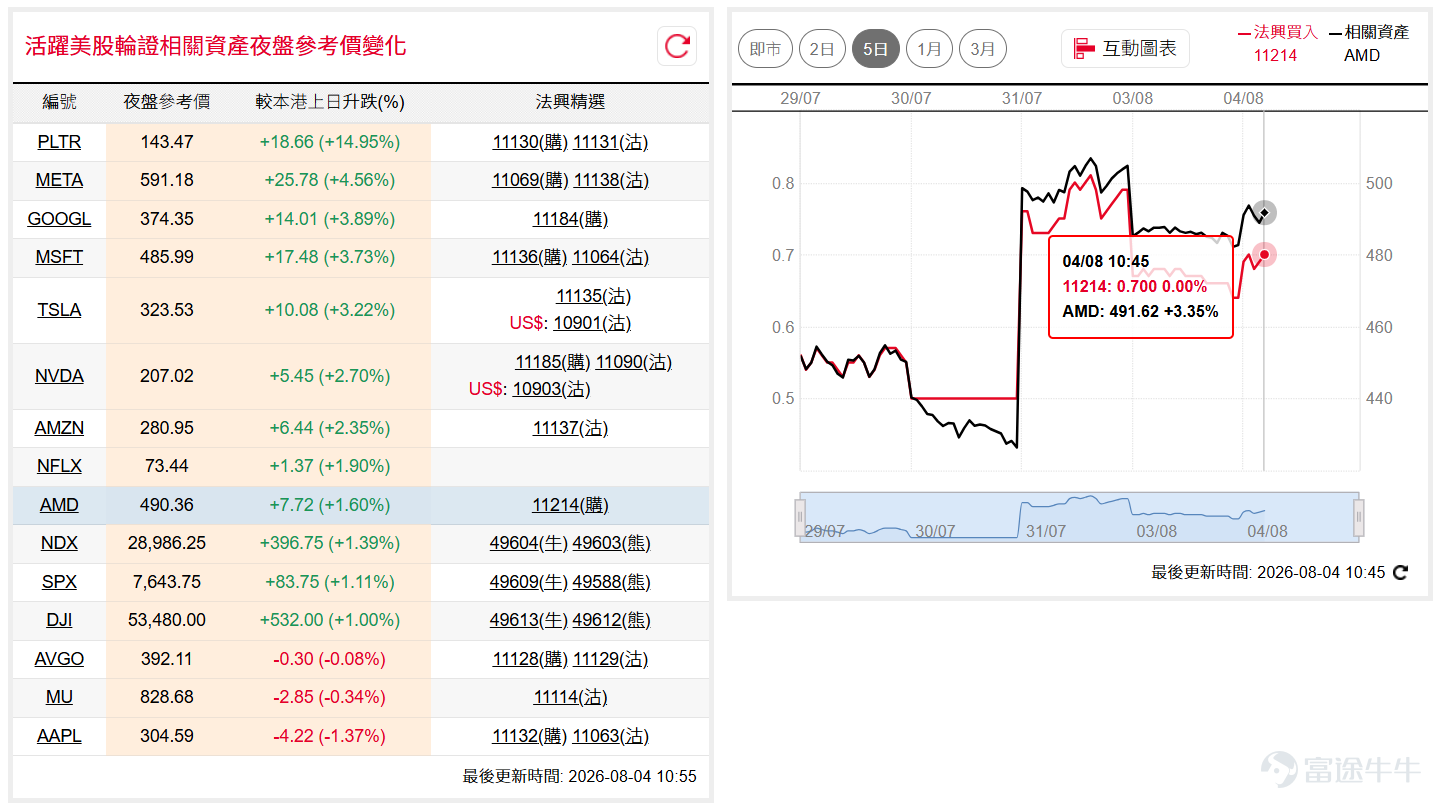This screenshot has height=806, width=1441.
Task: Open the MSFT ticker link
Action: (59, 257)
